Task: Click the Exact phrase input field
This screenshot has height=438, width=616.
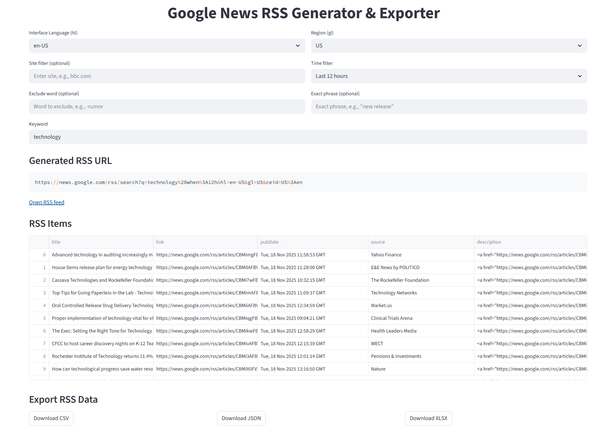Action: click(x=448, y=106)
